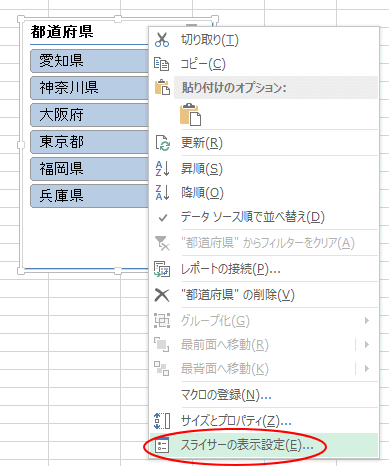Sort with 降順(O) menu entry
Viewport: 389px width, 466px height.
(x=264, y=193)
